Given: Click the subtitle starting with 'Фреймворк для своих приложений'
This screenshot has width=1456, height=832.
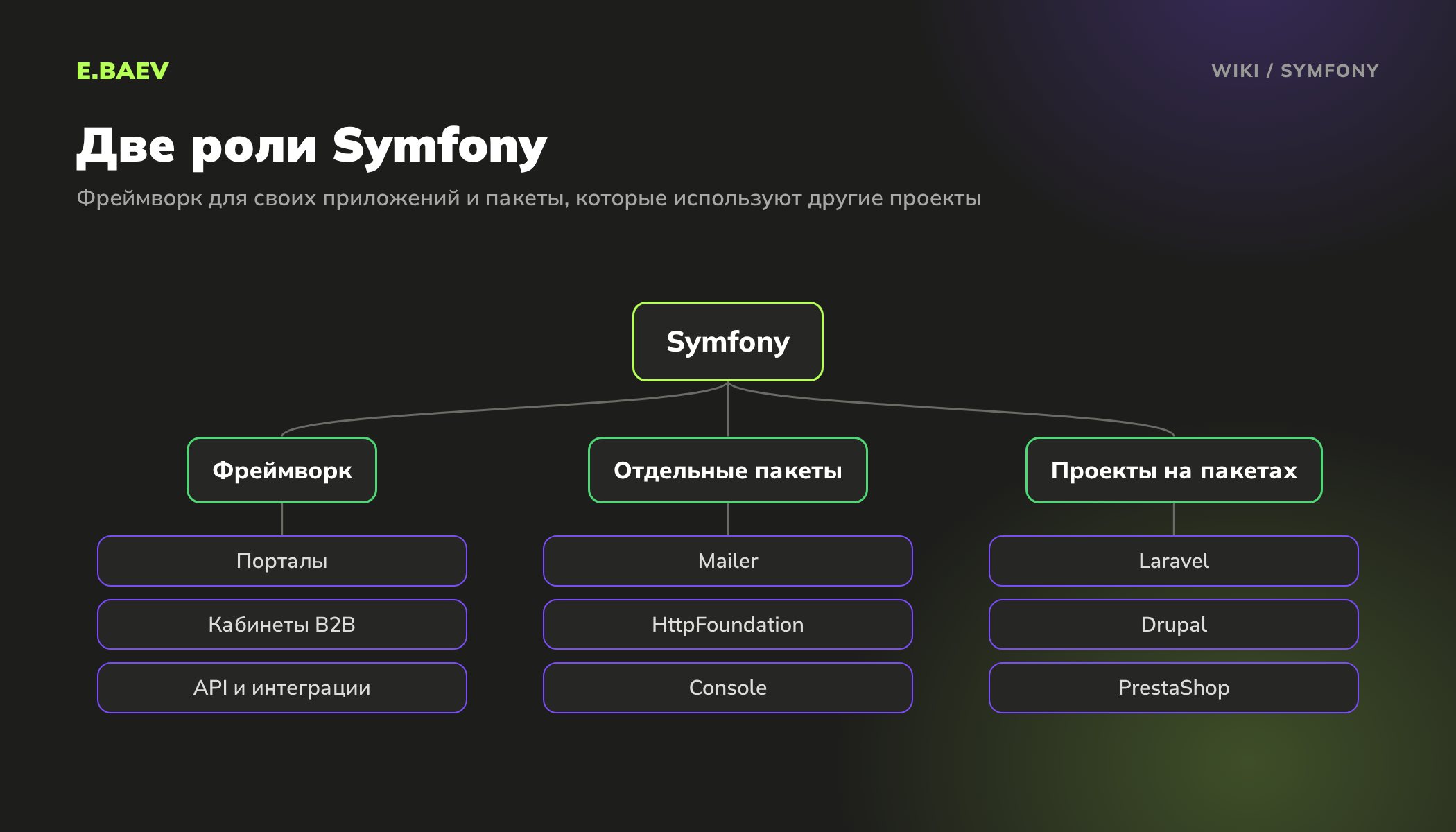Looking at the screenshot, I should [528, 198].
